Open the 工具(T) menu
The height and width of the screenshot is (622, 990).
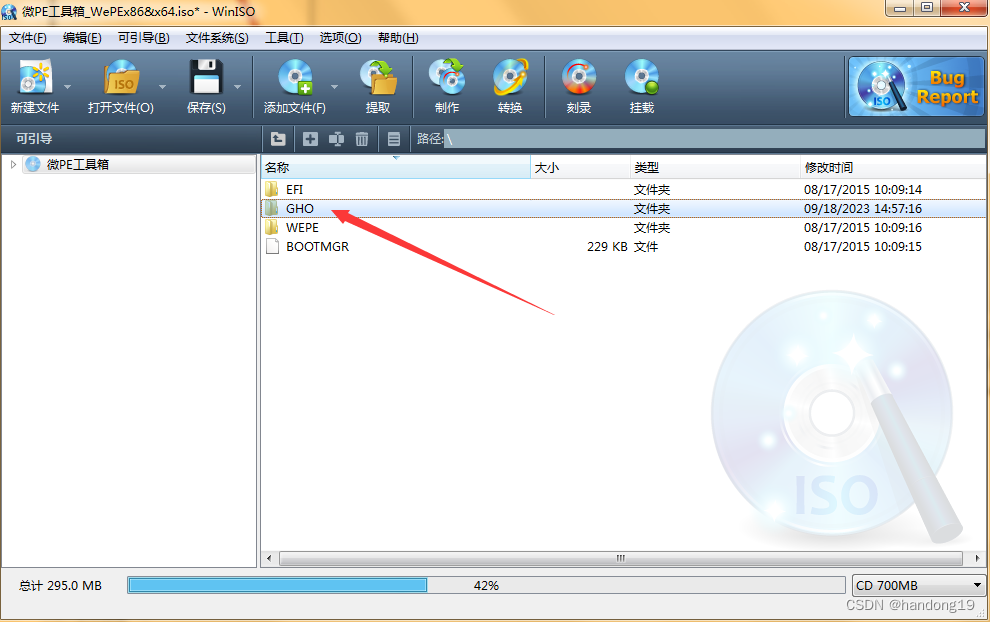[x=283, y=38]
